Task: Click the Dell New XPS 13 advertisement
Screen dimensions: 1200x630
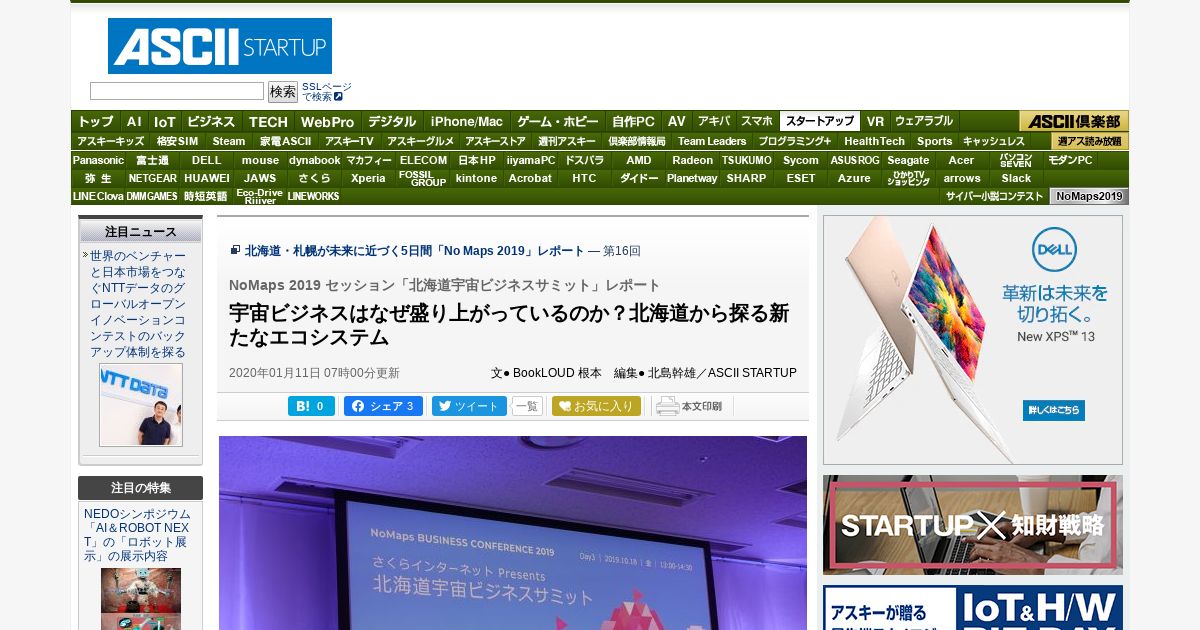Action: pos(973,340)
